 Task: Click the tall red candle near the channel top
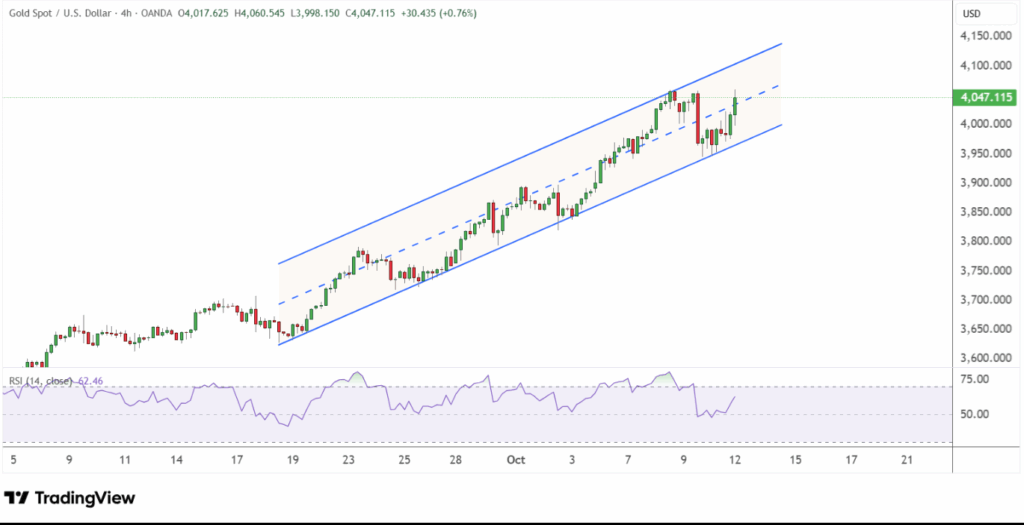point(696,118)
